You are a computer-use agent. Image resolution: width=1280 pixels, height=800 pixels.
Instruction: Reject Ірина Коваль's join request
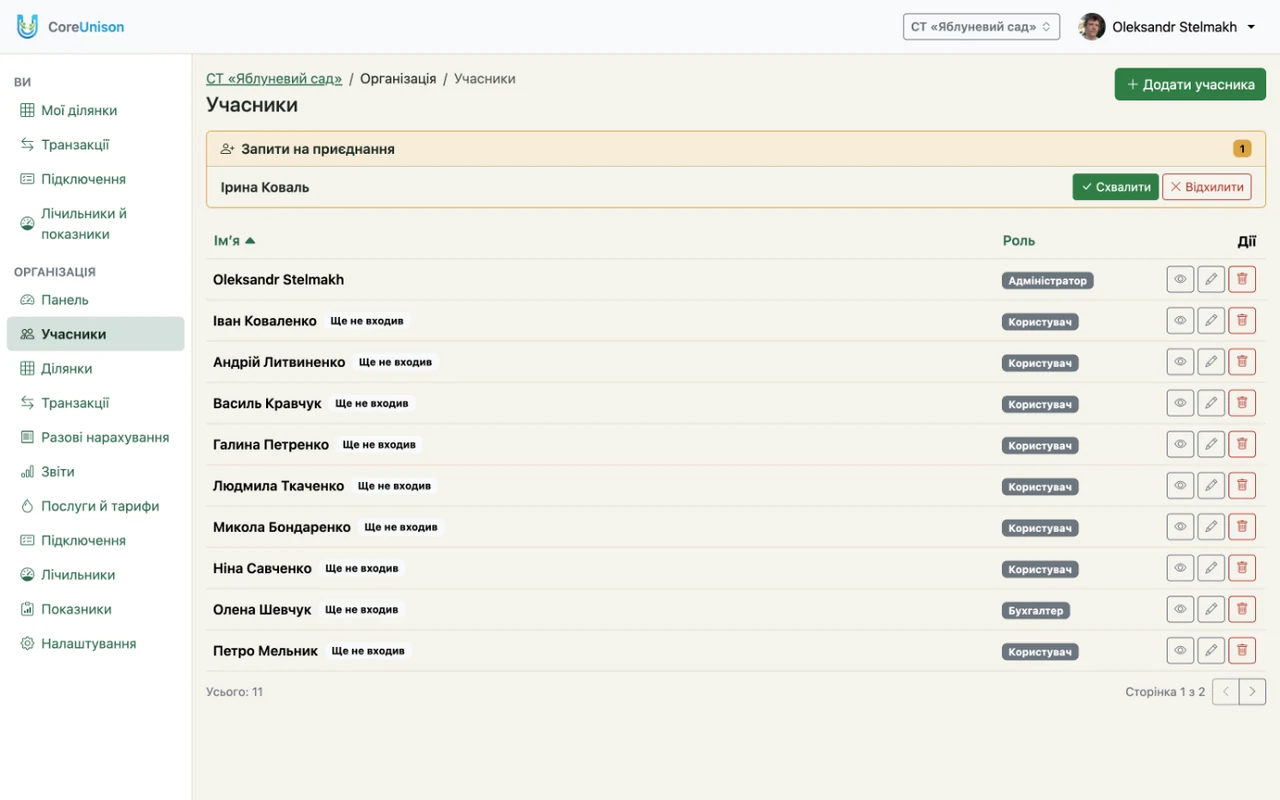pyautogui.click(x=1207, y=187)
